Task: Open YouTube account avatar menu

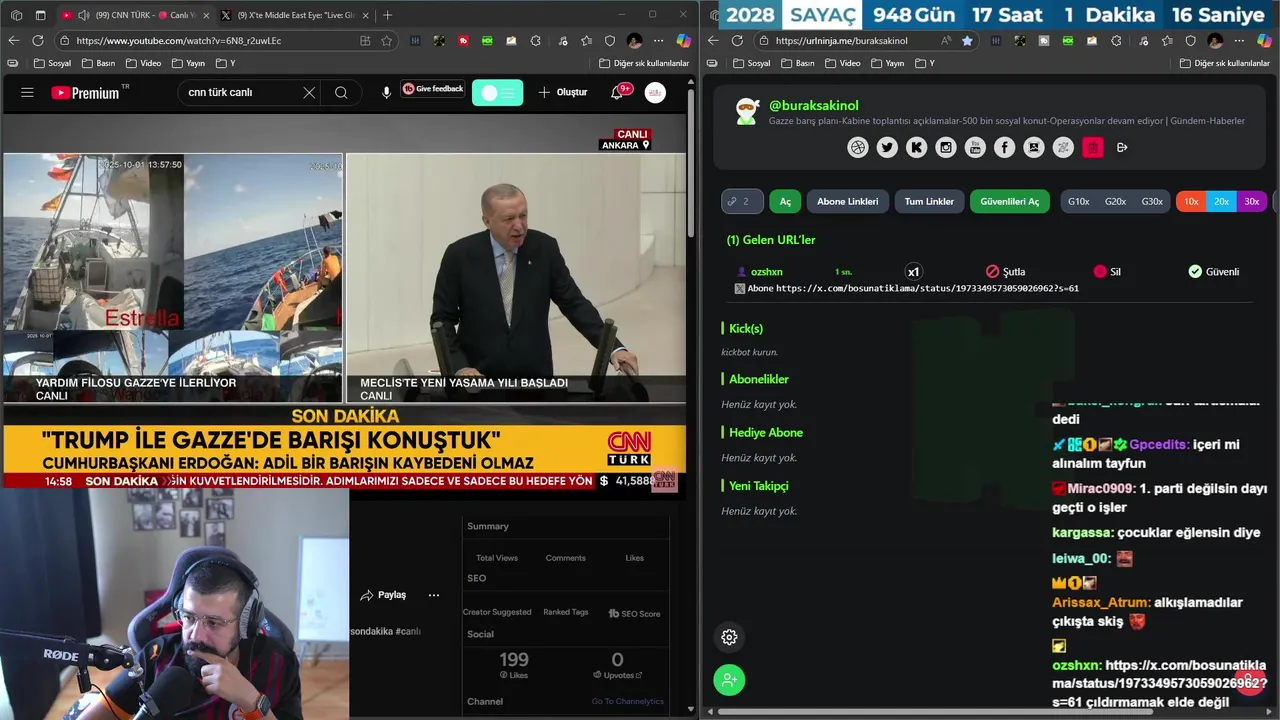Action: [655, 92]
